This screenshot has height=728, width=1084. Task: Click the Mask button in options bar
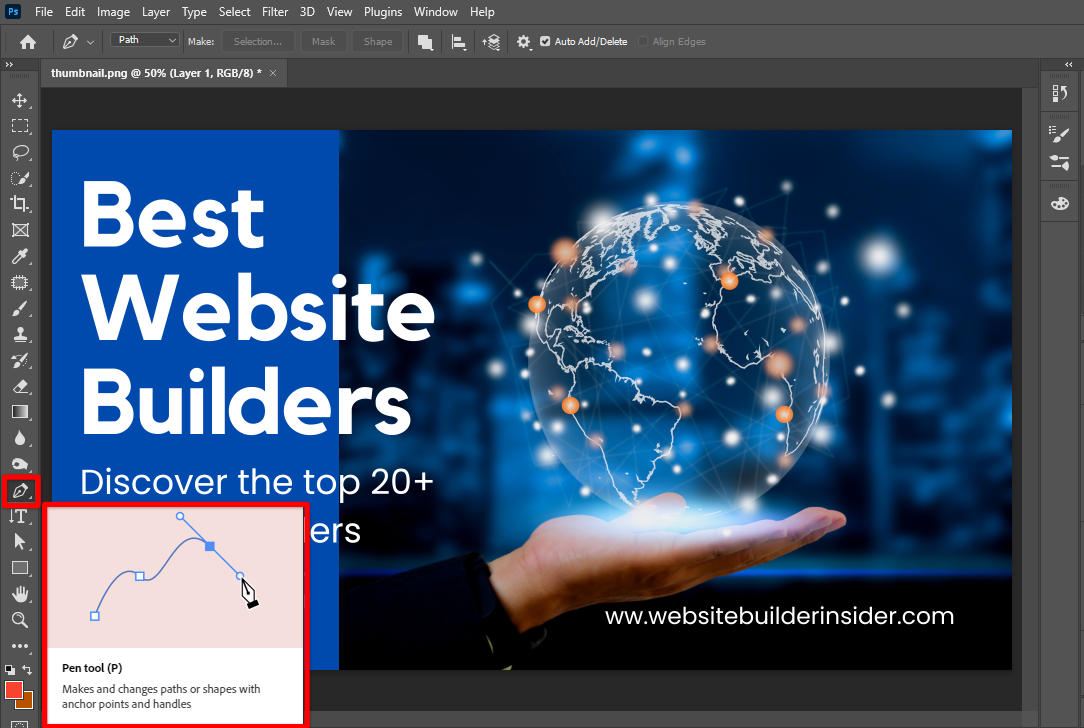pyautogui.click(x=323, y=42)
